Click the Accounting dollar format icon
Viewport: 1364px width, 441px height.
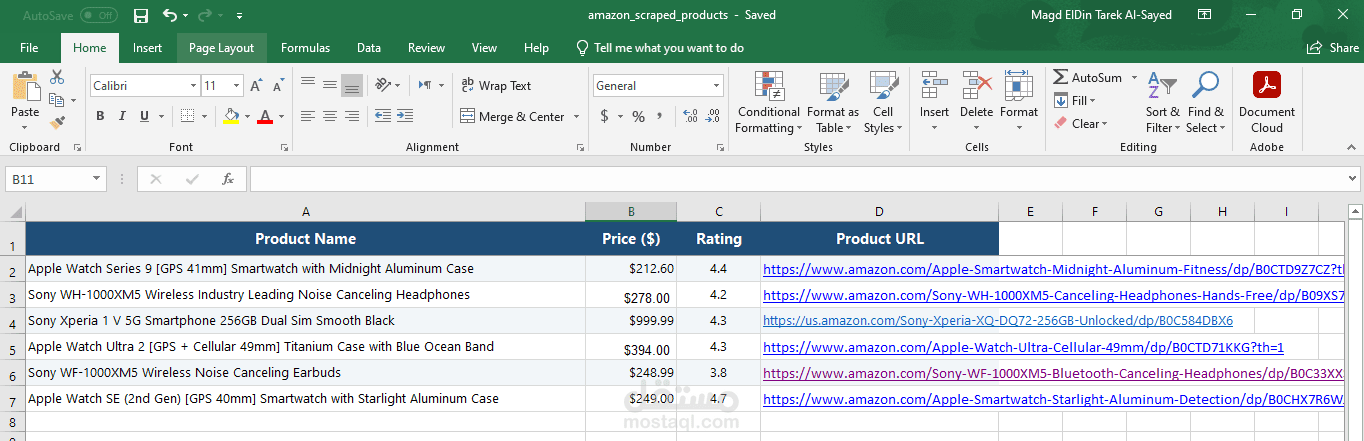pos(604,117)
